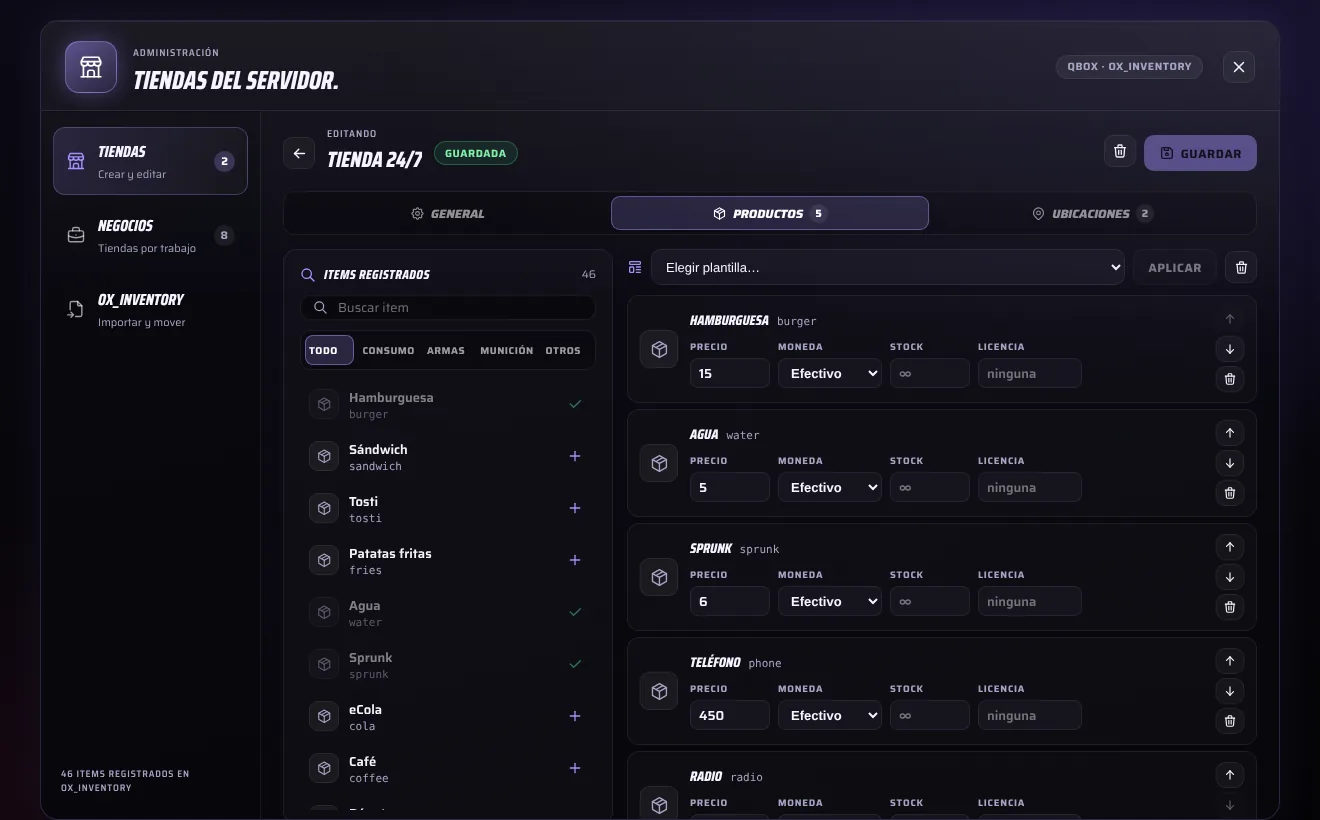Image resolution: width=1320 pixels, height=820 pixels.
Task: Add Sándwich item with plus icon
Action: 575,456
